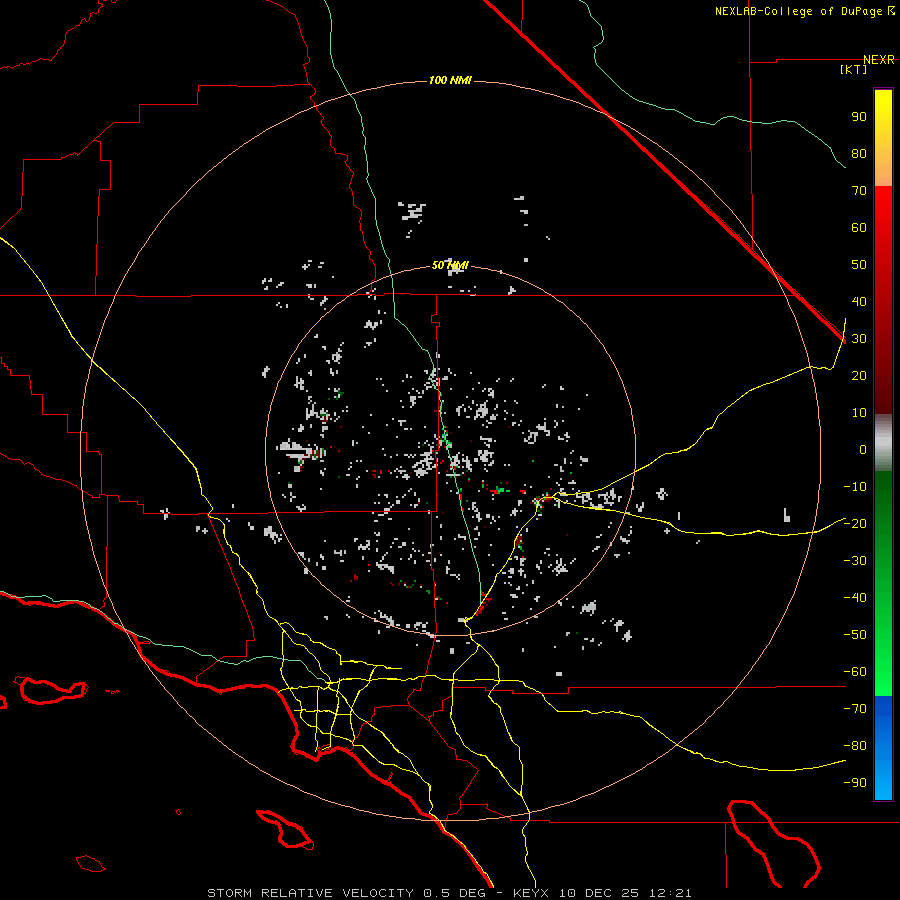This screenshot has width=900, height=900.
Task: Click the -20 value on the velocity scale
Action: [855, 523]
